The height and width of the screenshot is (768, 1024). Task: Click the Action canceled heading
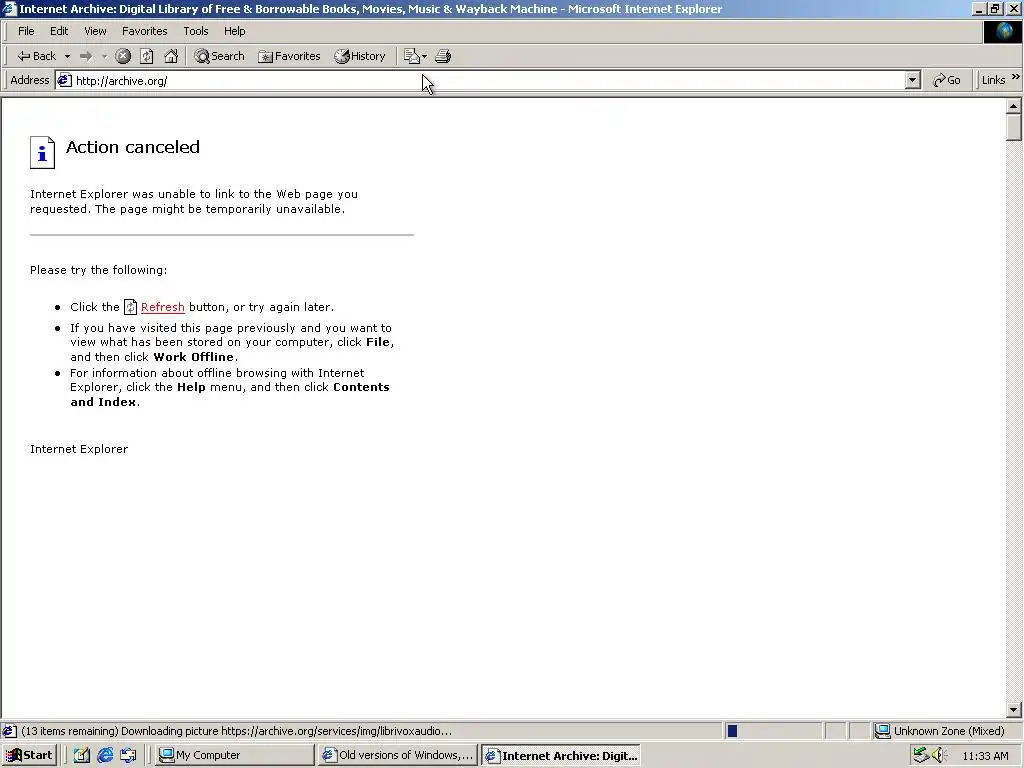click(133, 147)
